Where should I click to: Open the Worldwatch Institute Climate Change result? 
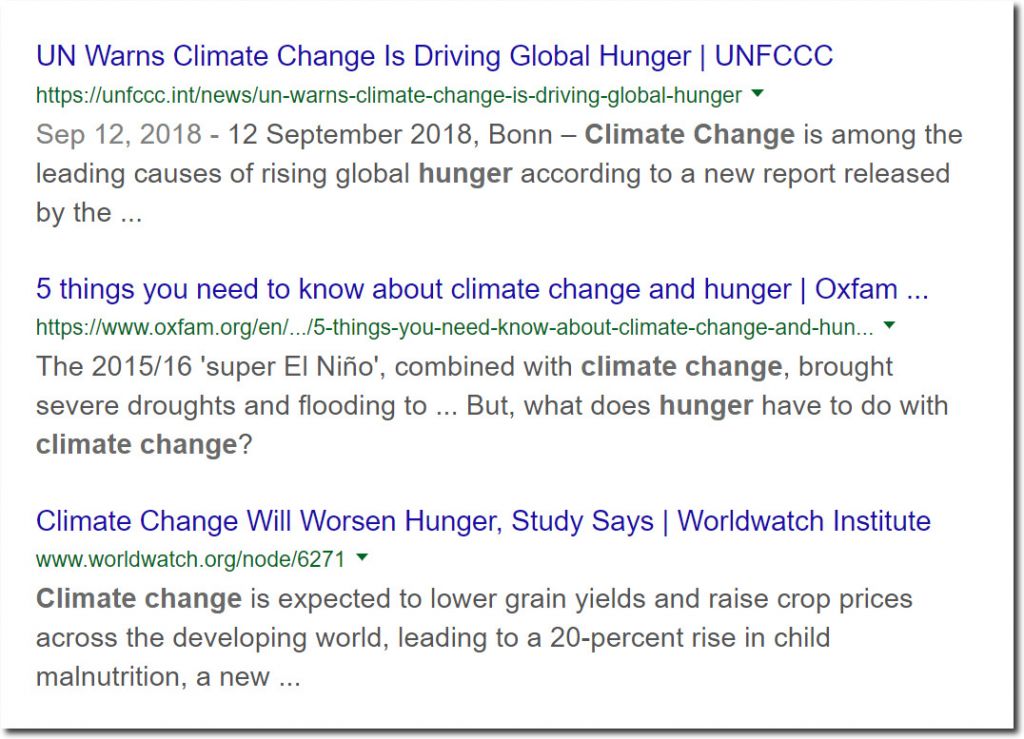tap(483, 521)
